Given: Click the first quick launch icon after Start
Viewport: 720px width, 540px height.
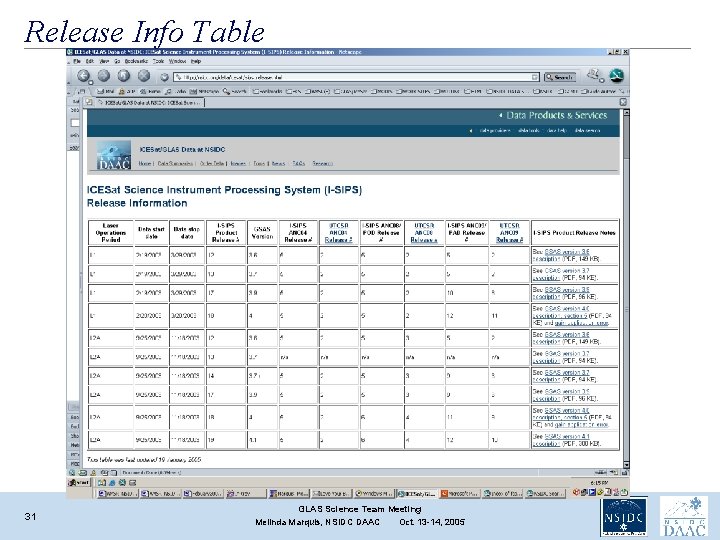Looking at the screenshot, I should (x=101, y=483).
